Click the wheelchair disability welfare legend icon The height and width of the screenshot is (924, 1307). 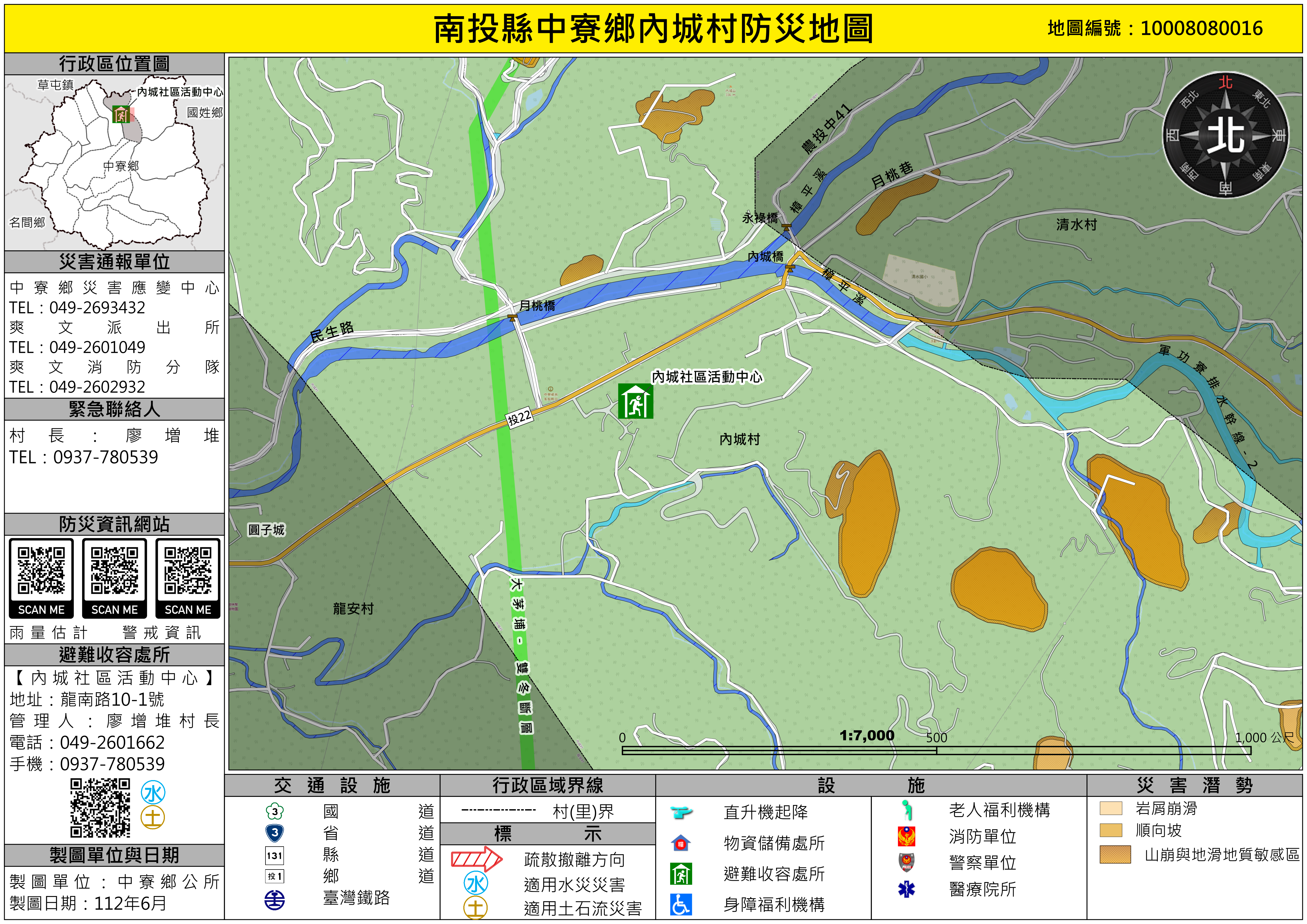[x=681, y=905]
